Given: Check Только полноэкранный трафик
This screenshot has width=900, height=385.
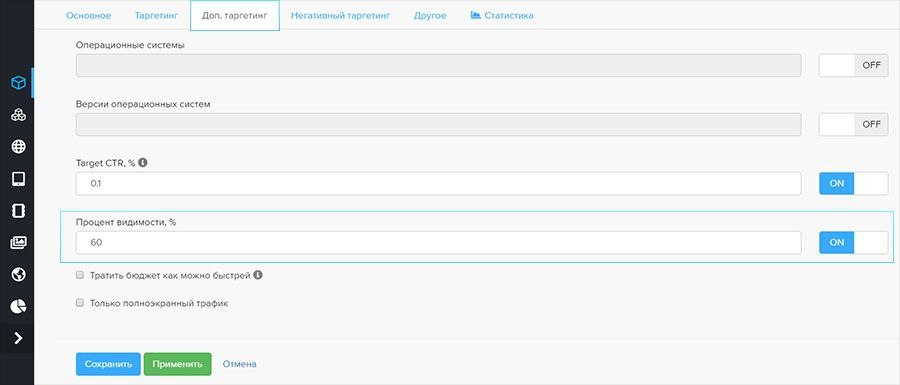Looking at the screenshot, I should click(x=80, y=303).
